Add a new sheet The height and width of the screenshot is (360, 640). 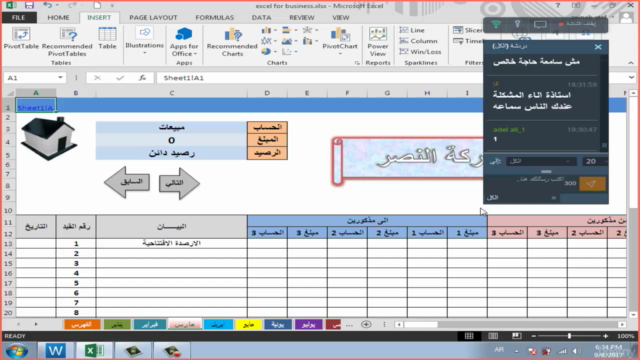tap(366, 324)
